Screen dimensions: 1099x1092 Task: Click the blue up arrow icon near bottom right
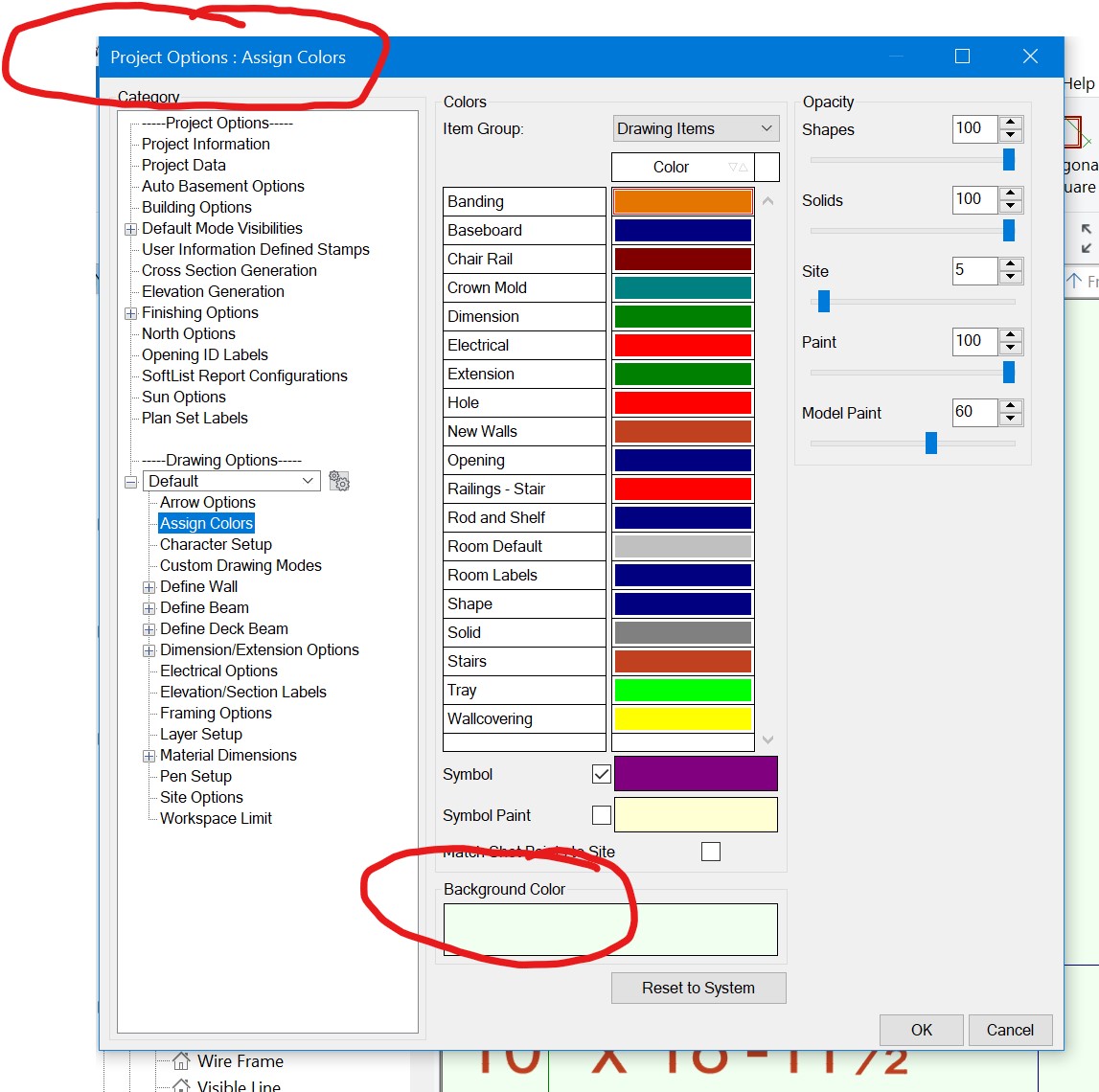[x=1075, y=282]
